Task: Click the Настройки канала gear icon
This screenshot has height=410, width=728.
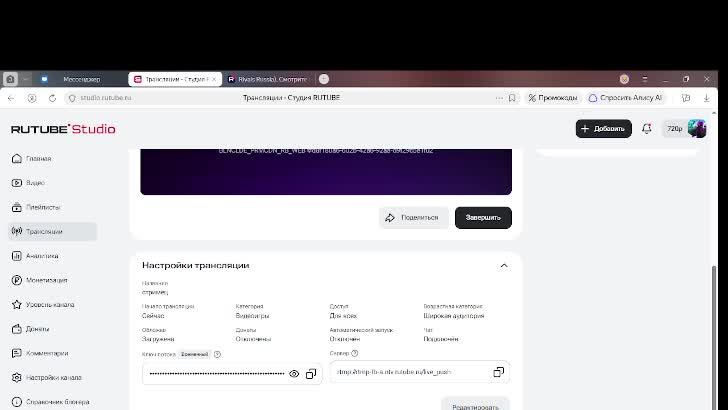Action: tap(17, 377)
